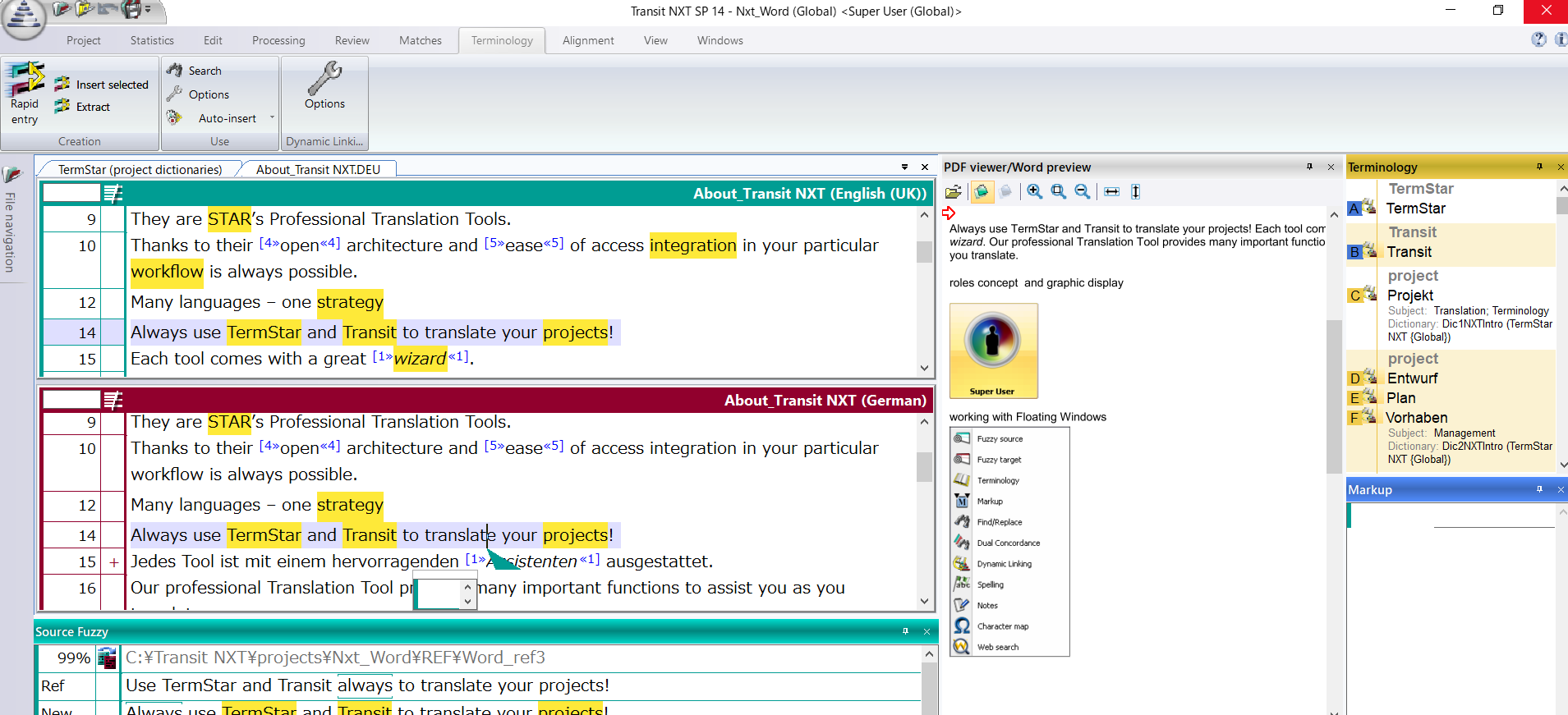Click the Insert selected terminology icon

point(62,84)
